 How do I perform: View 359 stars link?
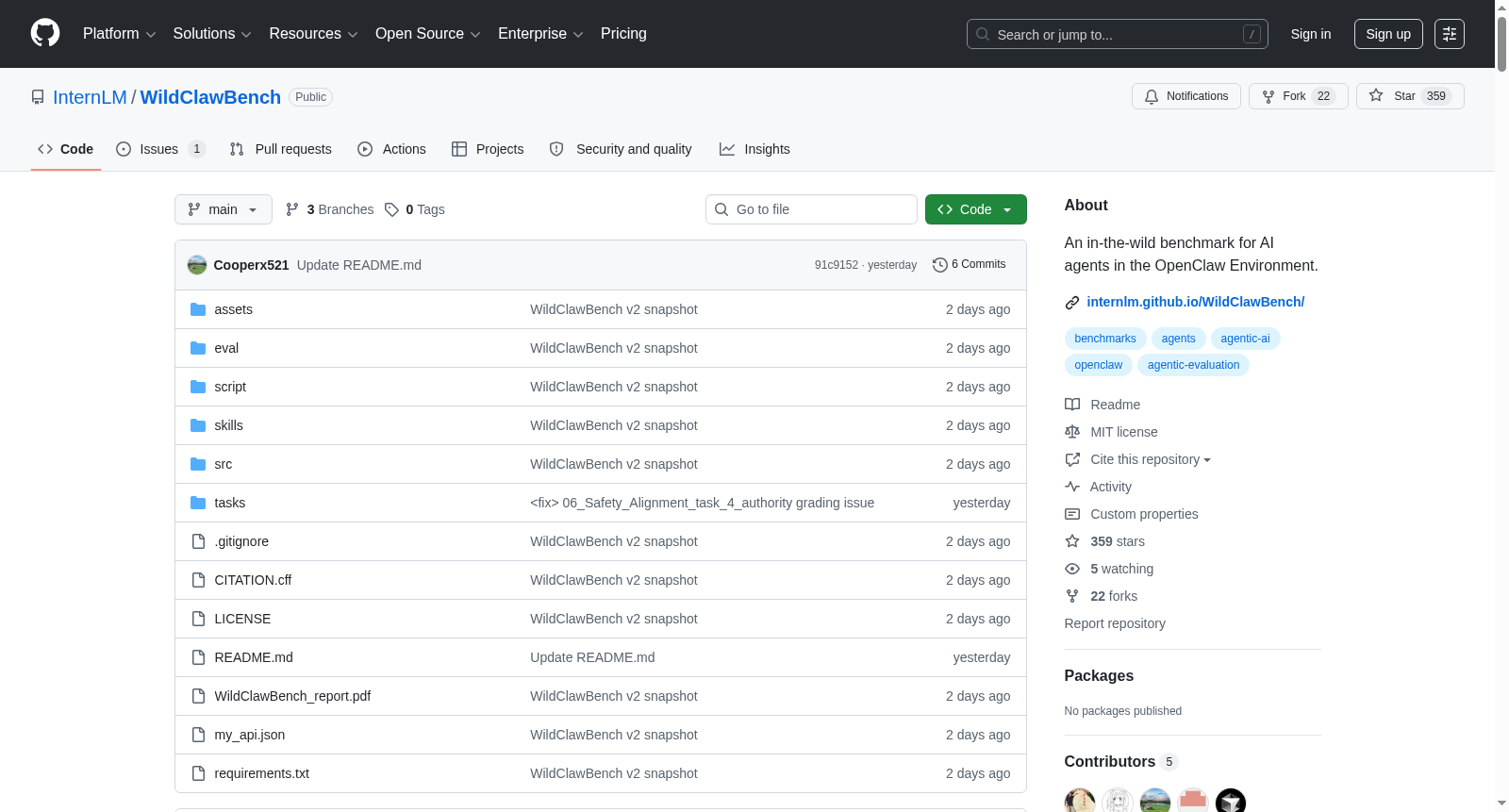(1104, 541)
